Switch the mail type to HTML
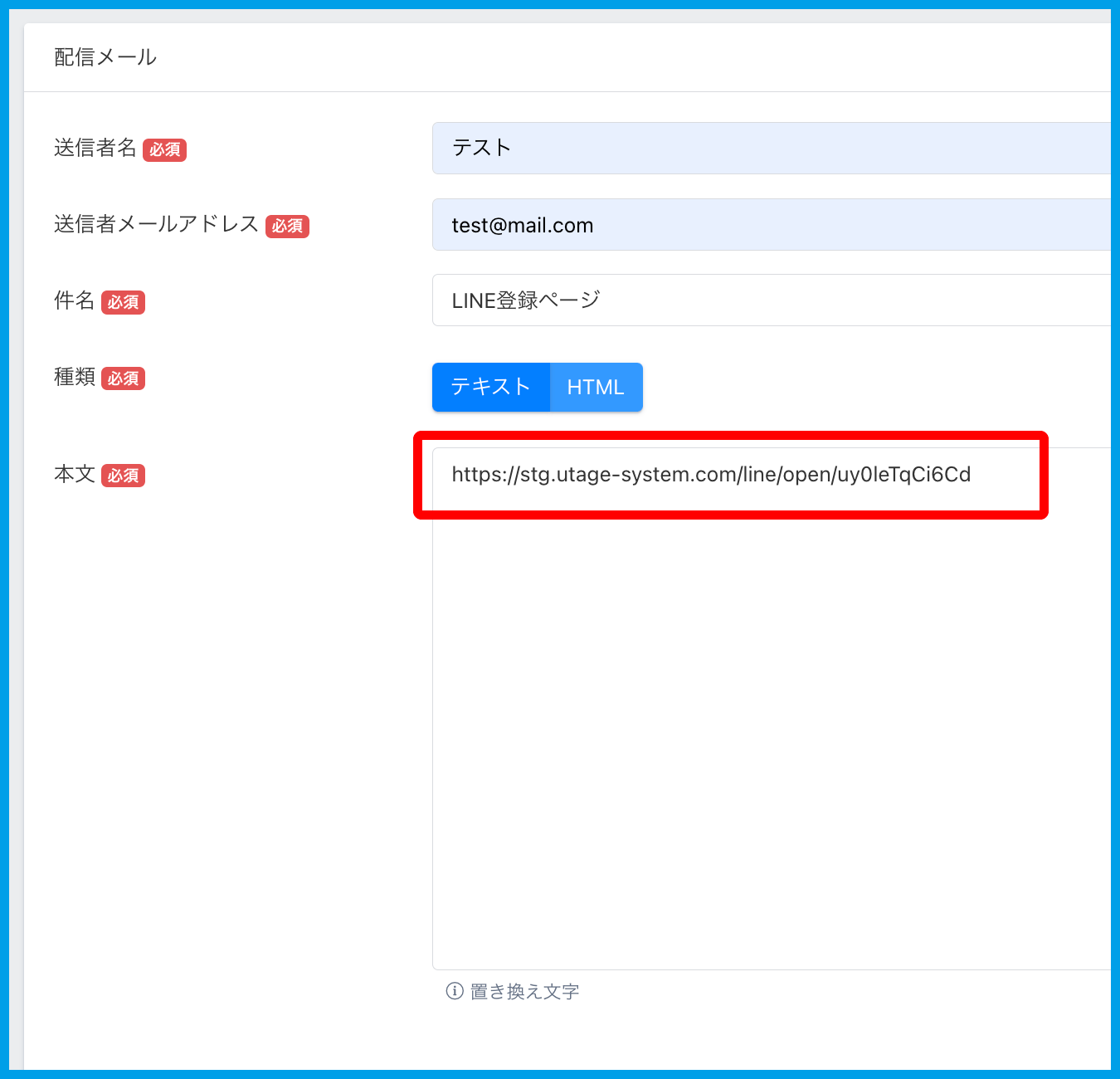Image resolution: width=1120 pixels, height=1079 pixels. (596, 387)
